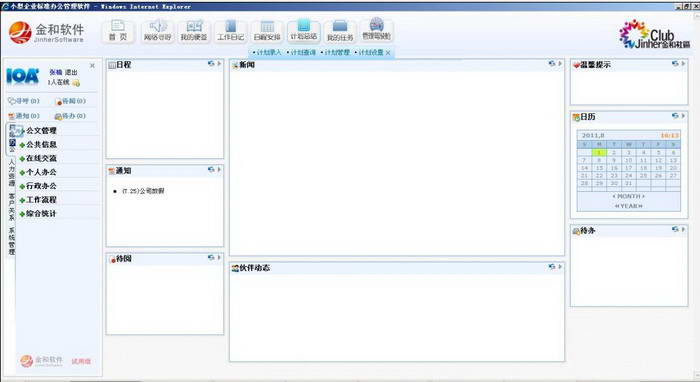
Task: Expand the 公文管理 tree item
Action: (x=41, y=131)
